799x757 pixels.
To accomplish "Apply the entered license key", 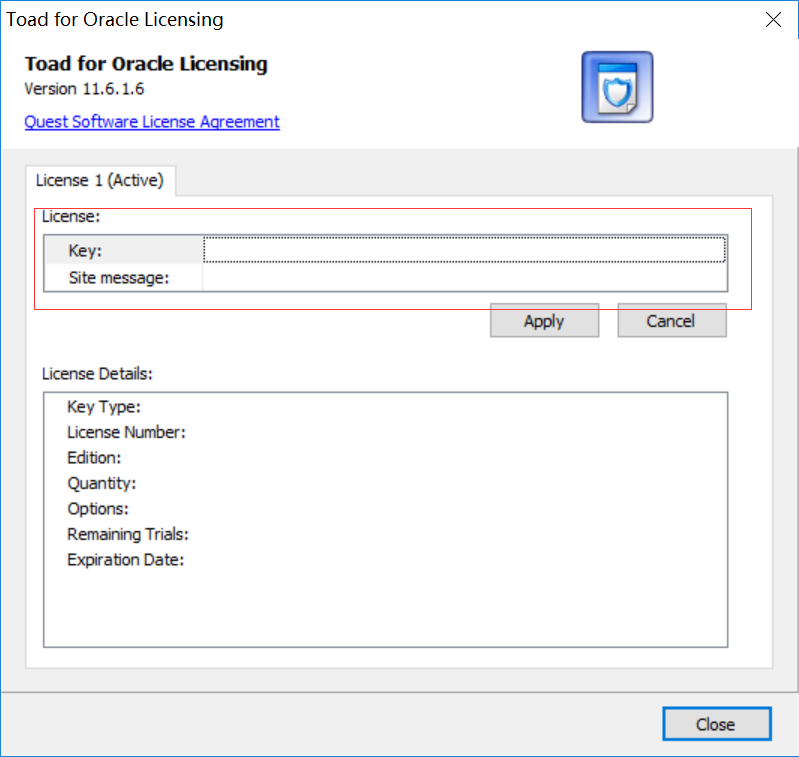I will pos(544,321).
